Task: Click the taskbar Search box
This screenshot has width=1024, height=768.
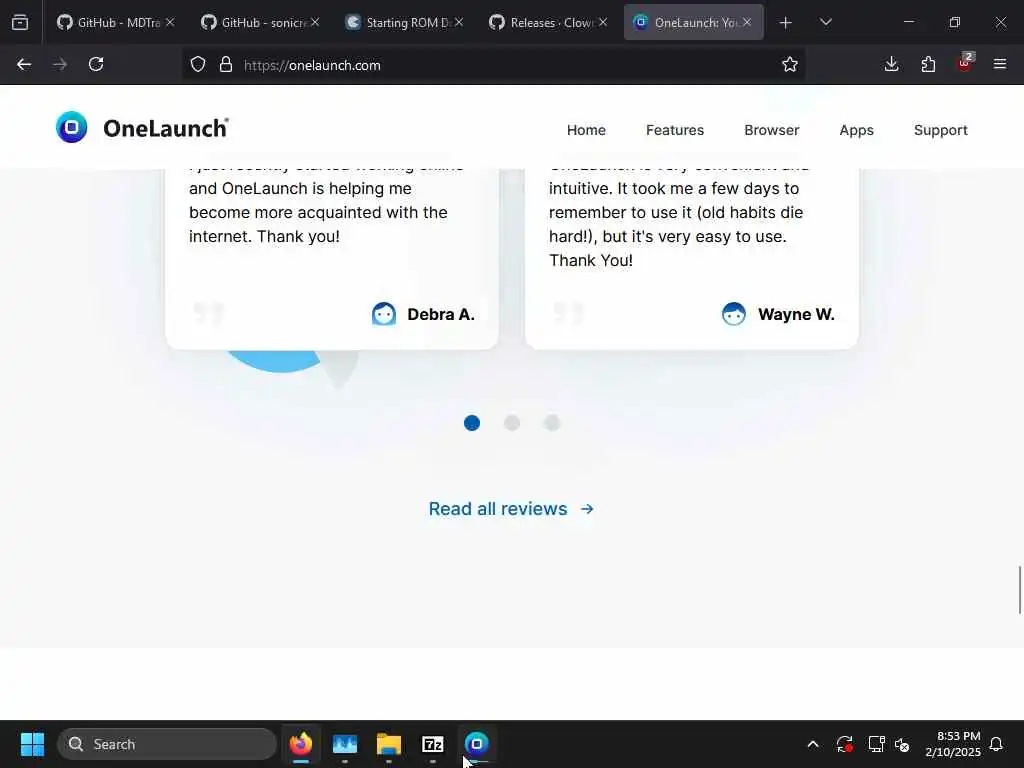Action: click(167, 744)
